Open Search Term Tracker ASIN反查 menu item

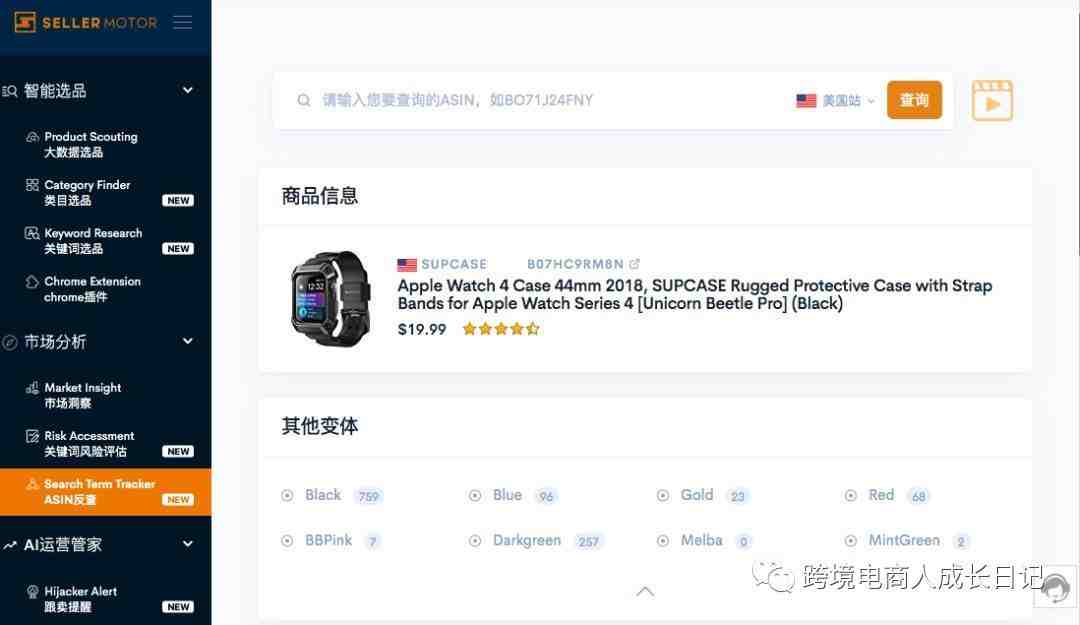click(105, 492)
